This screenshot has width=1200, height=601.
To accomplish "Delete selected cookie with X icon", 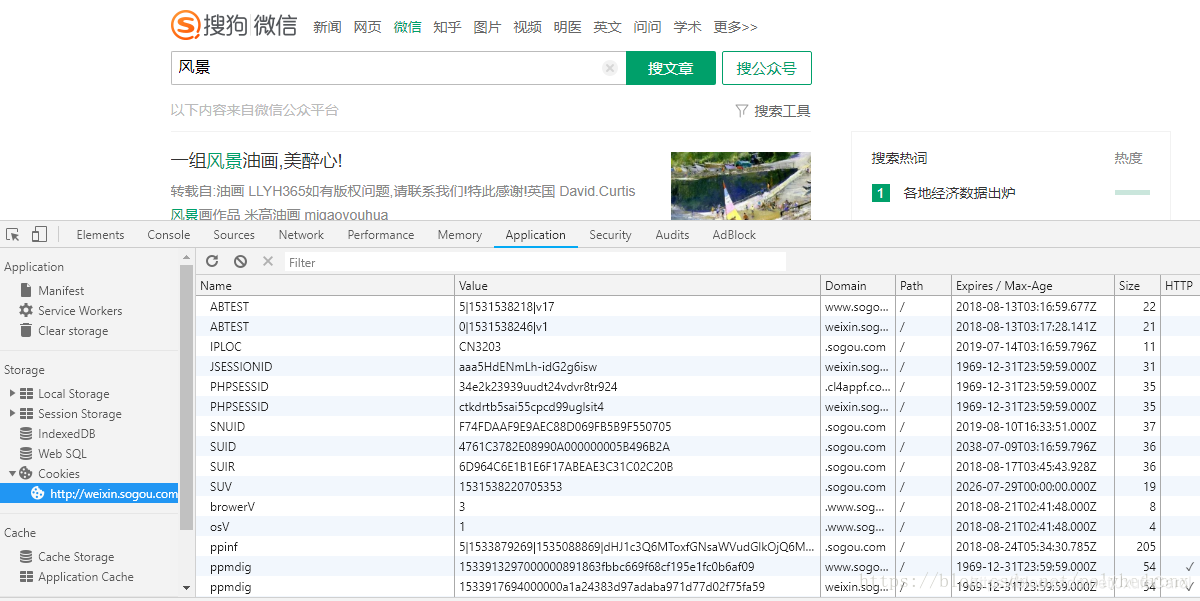I will [x=267, y=262].
